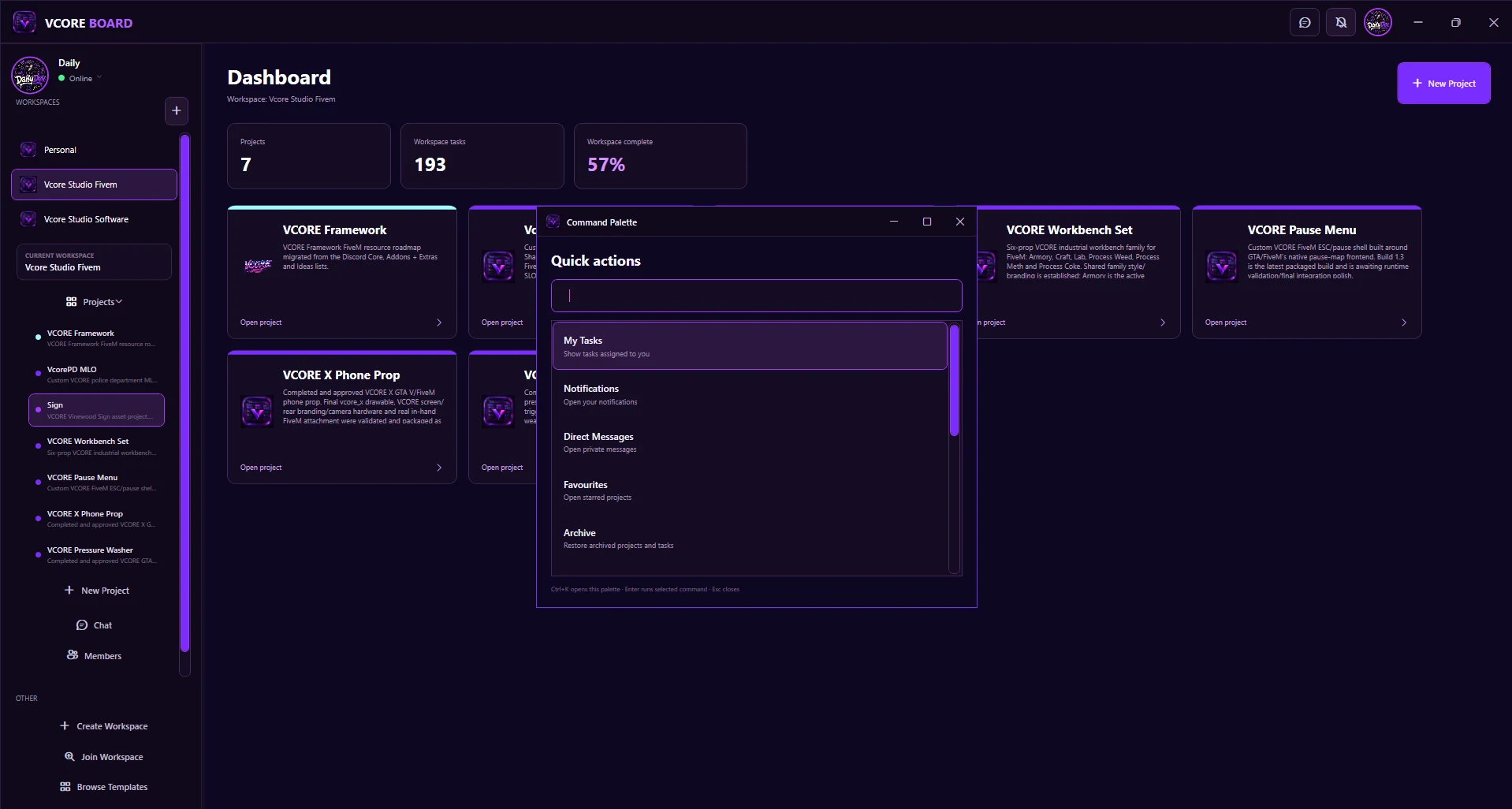Click the arrow on VCORE Framework card
This screenshot has height=809, width=1512.
click(x=439, y=322)
